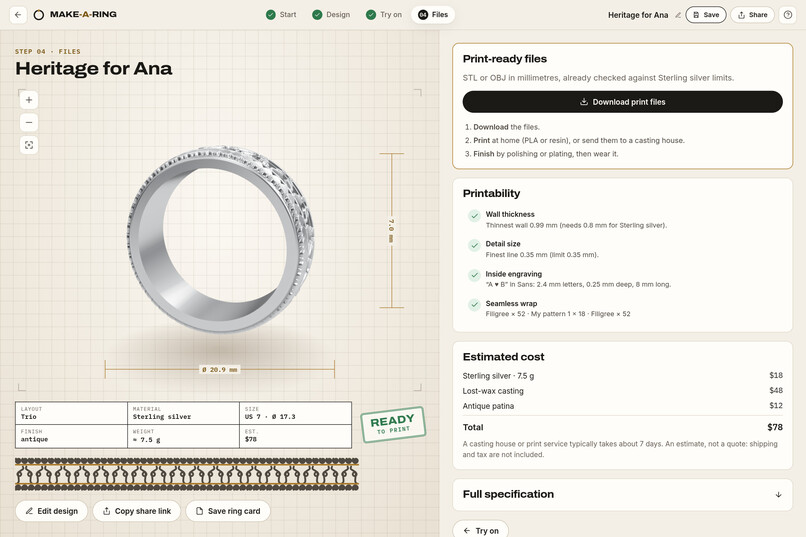This screenshot has width=806, height=537.
Task: Click the Full specification down arrow
Action: click(x=778, y=494)
